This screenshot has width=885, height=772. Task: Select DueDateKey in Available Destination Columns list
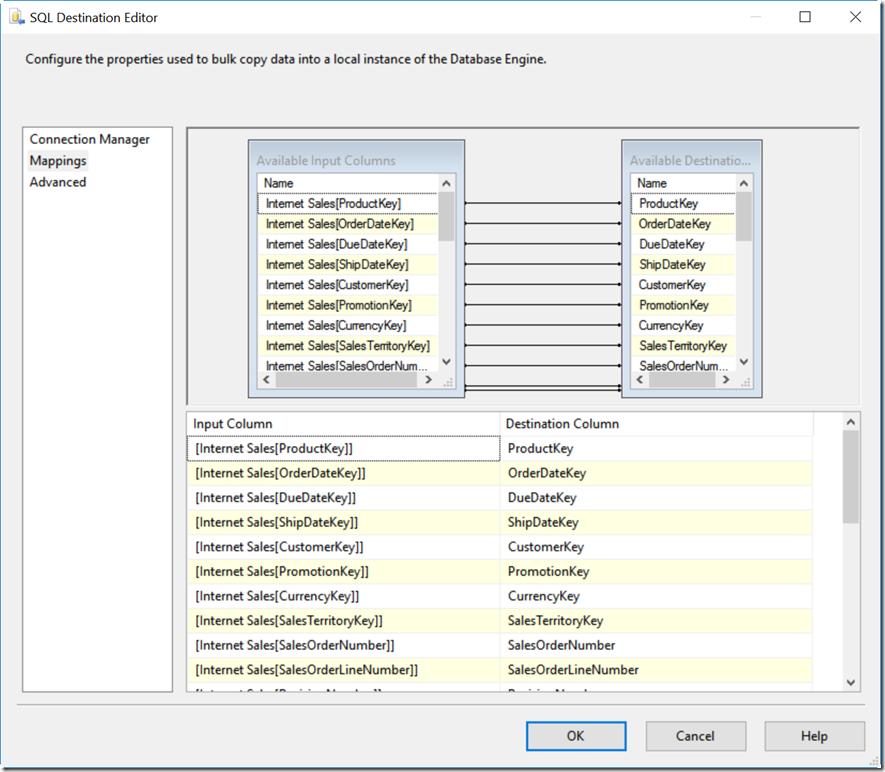pos(684,244)
